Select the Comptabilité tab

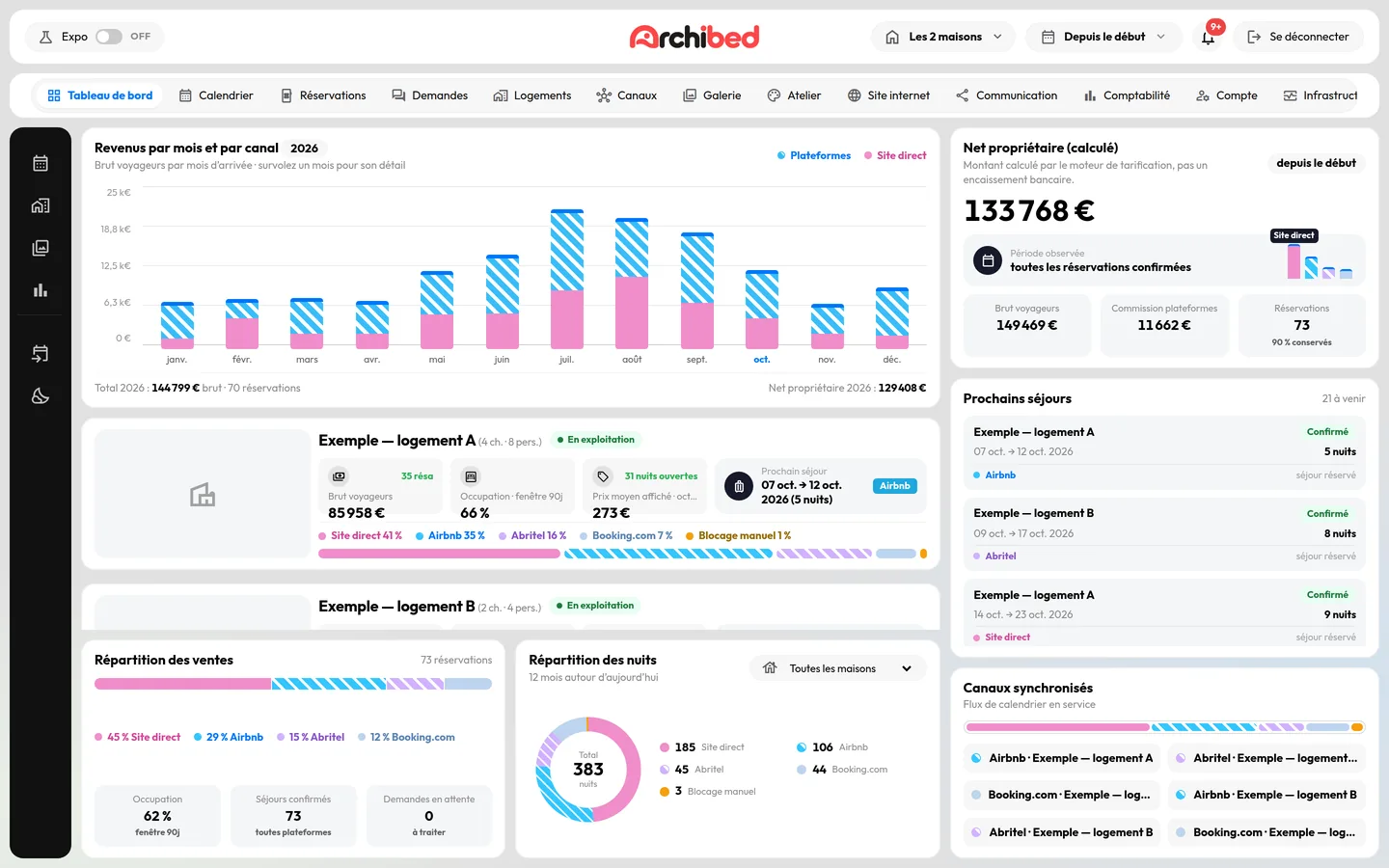click(x=1127, y=95)
